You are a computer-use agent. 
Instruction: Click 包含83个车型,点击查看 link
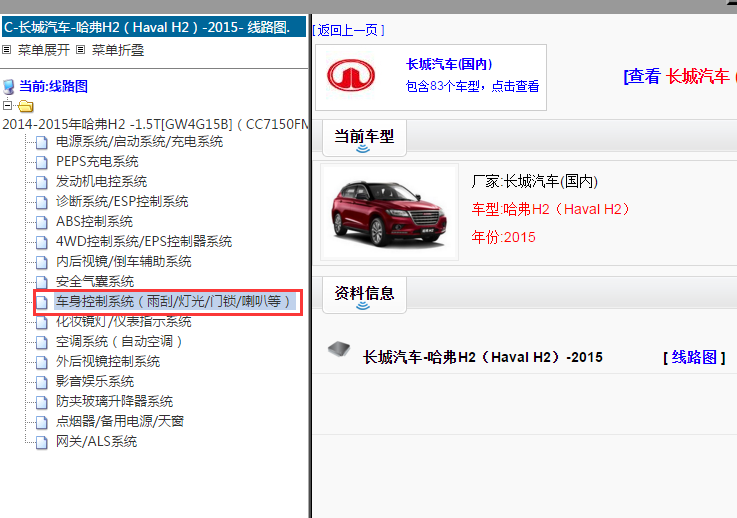click(x=472, y=86)
